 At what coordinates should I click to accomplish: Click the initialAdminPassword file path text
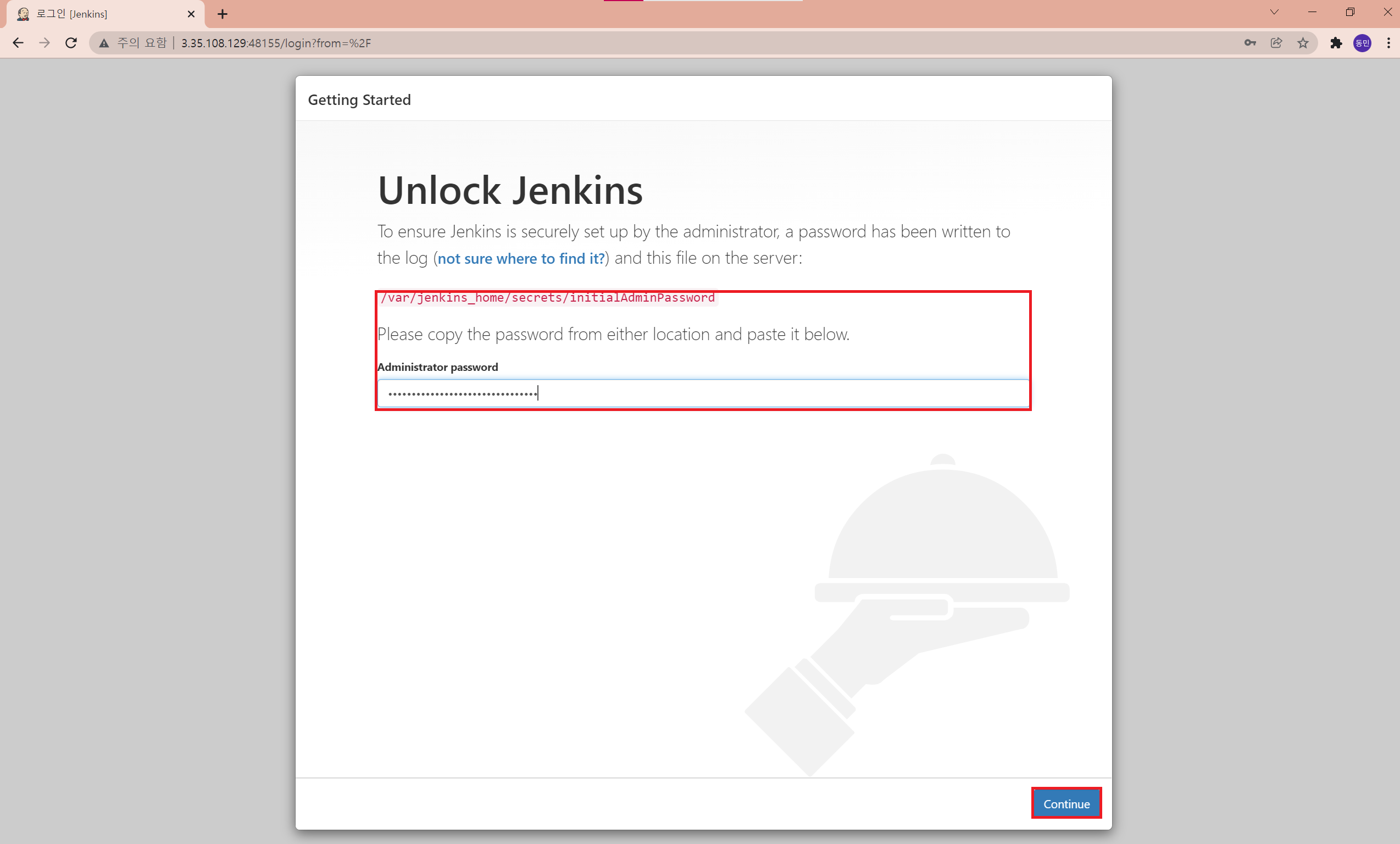coord(548,298)
